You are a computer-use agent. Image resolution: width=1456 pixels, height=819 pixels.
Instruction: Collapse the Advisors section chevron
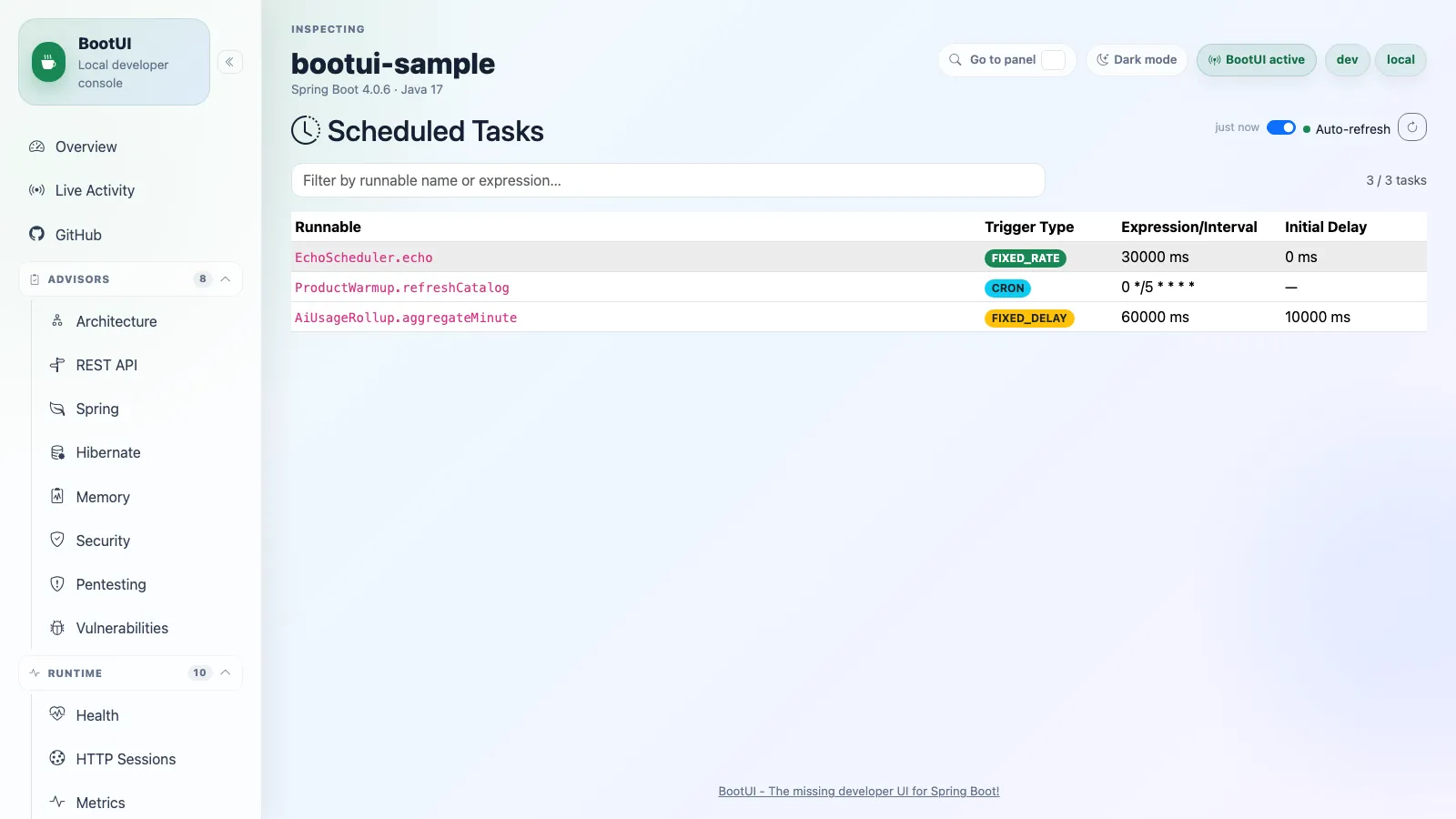click(226, 279)
